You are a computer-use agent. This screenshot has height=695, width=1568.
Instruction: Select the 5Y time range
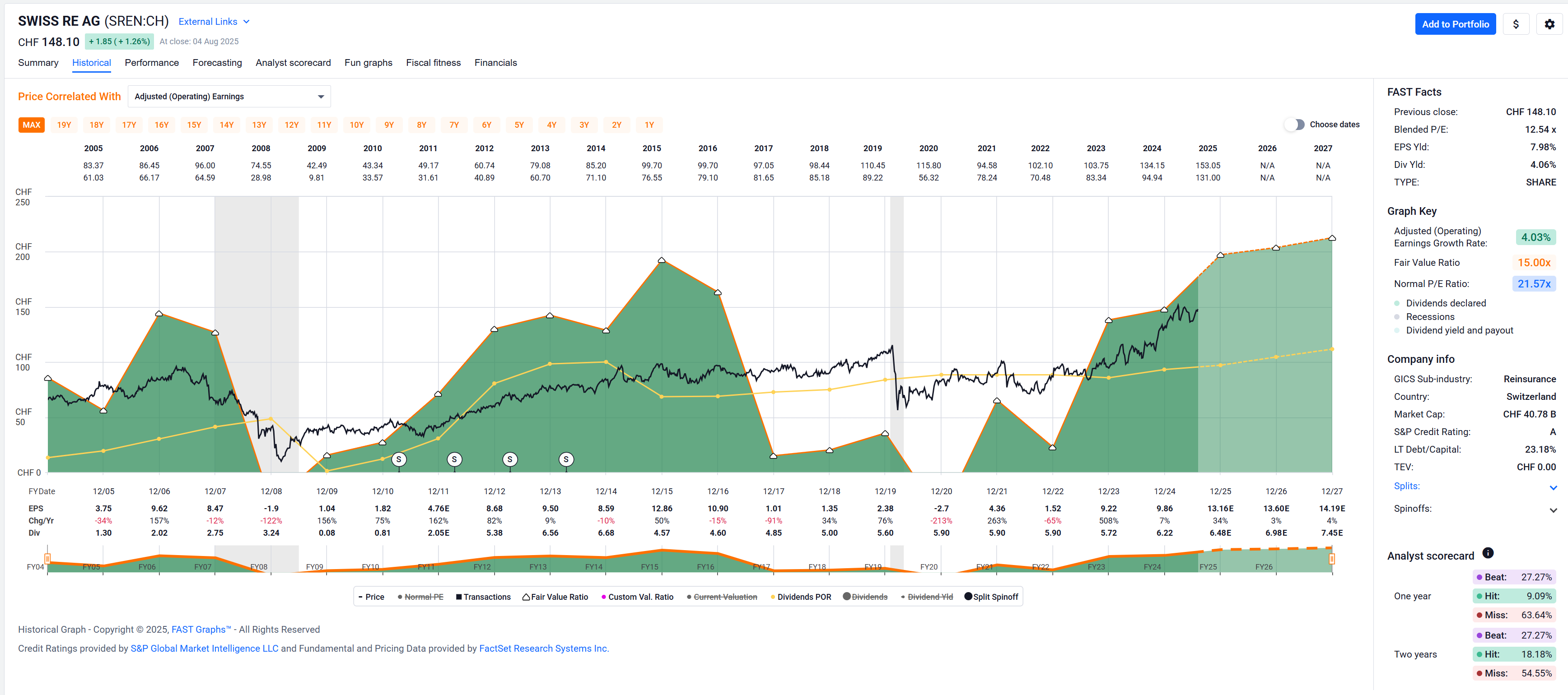click(519, 125)
